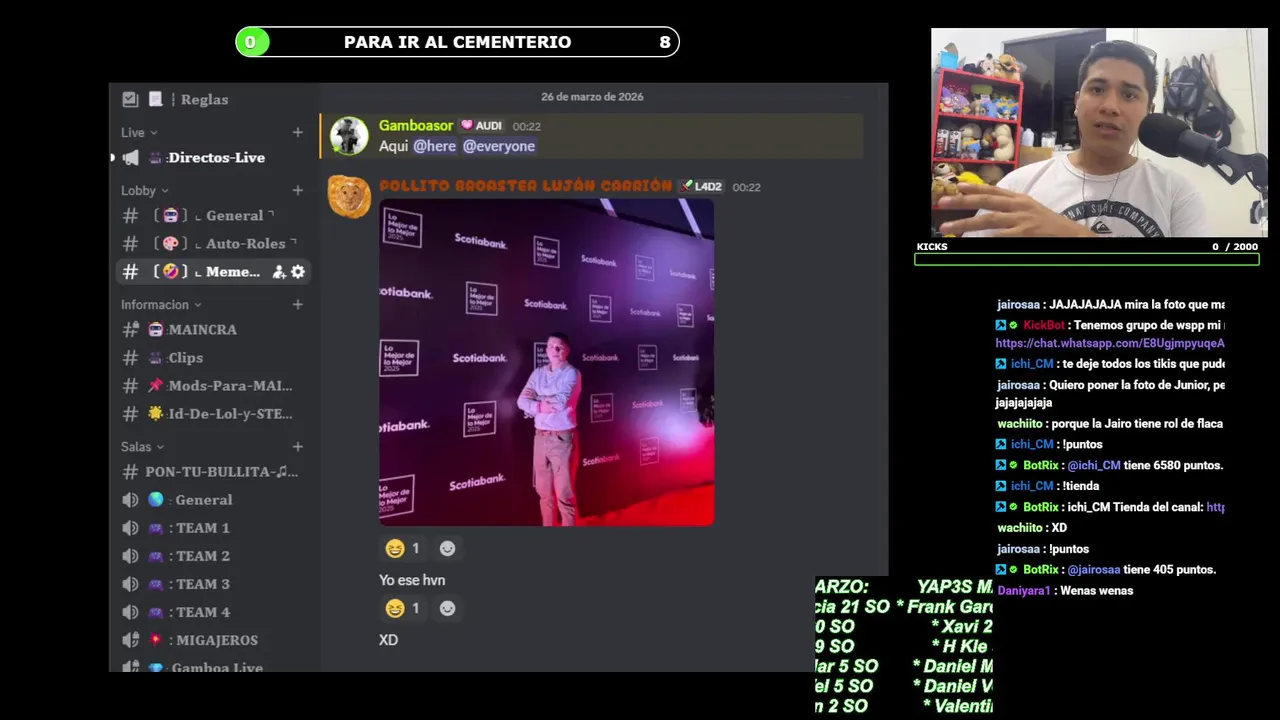Click wachiito's 'XD' chat message
This screenshot has width=1280, height=720.
coord(1058,528)
